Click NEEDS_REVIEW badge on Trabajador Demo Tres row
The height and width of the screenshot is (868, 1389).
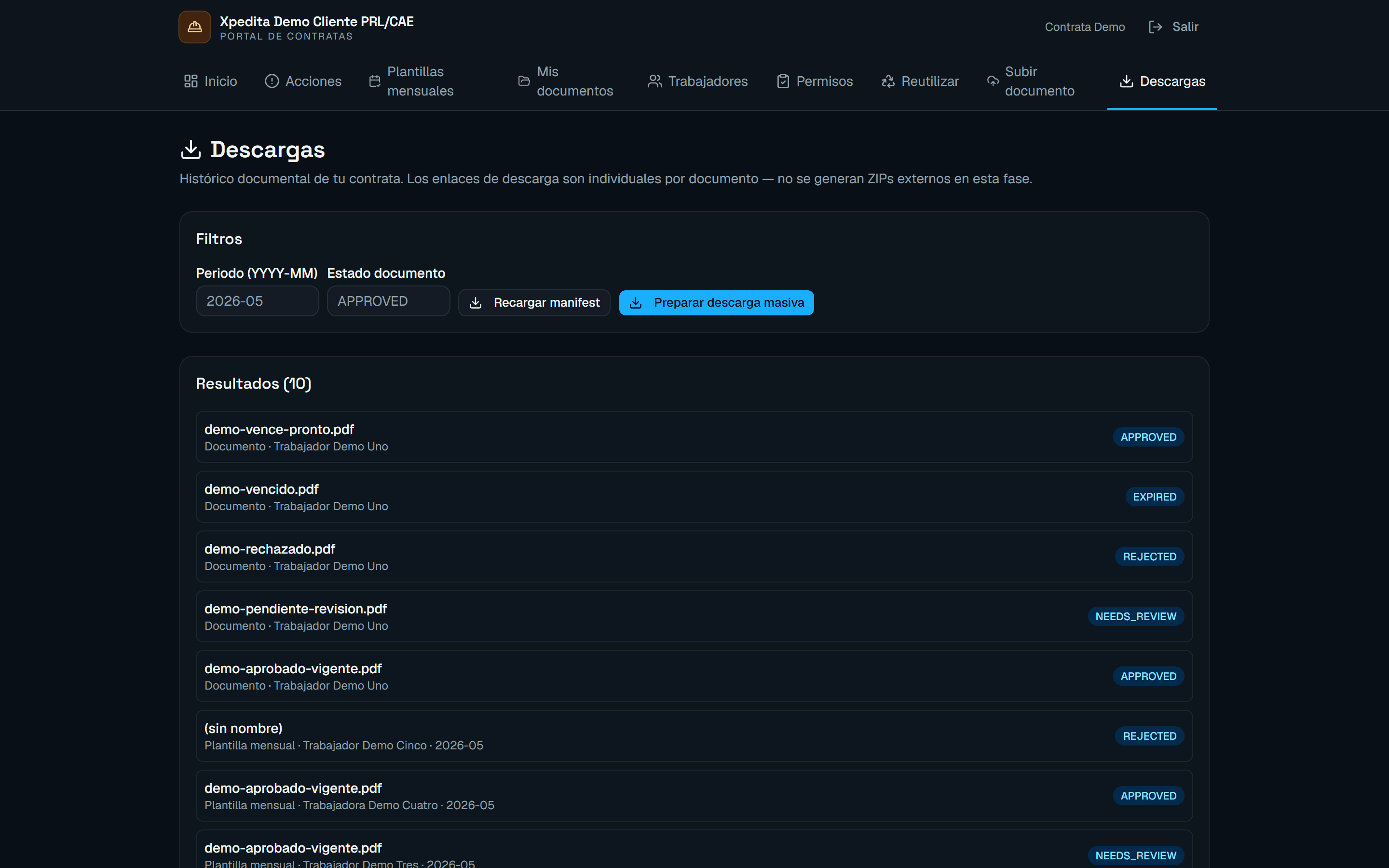point(1135,855)
